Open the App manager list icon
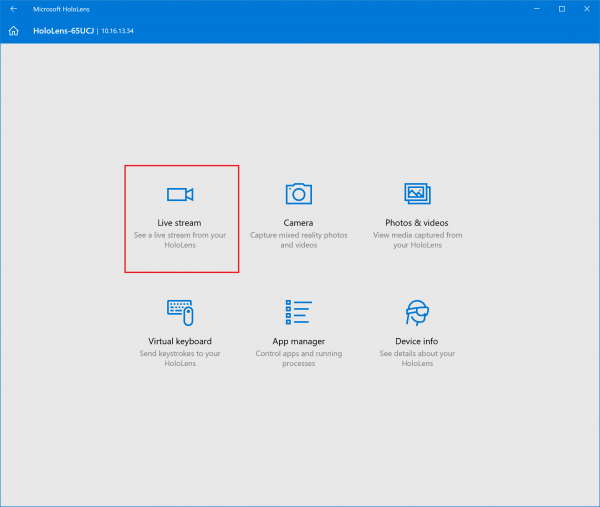This screenshot has width=600, height=507. coord(298,312)
